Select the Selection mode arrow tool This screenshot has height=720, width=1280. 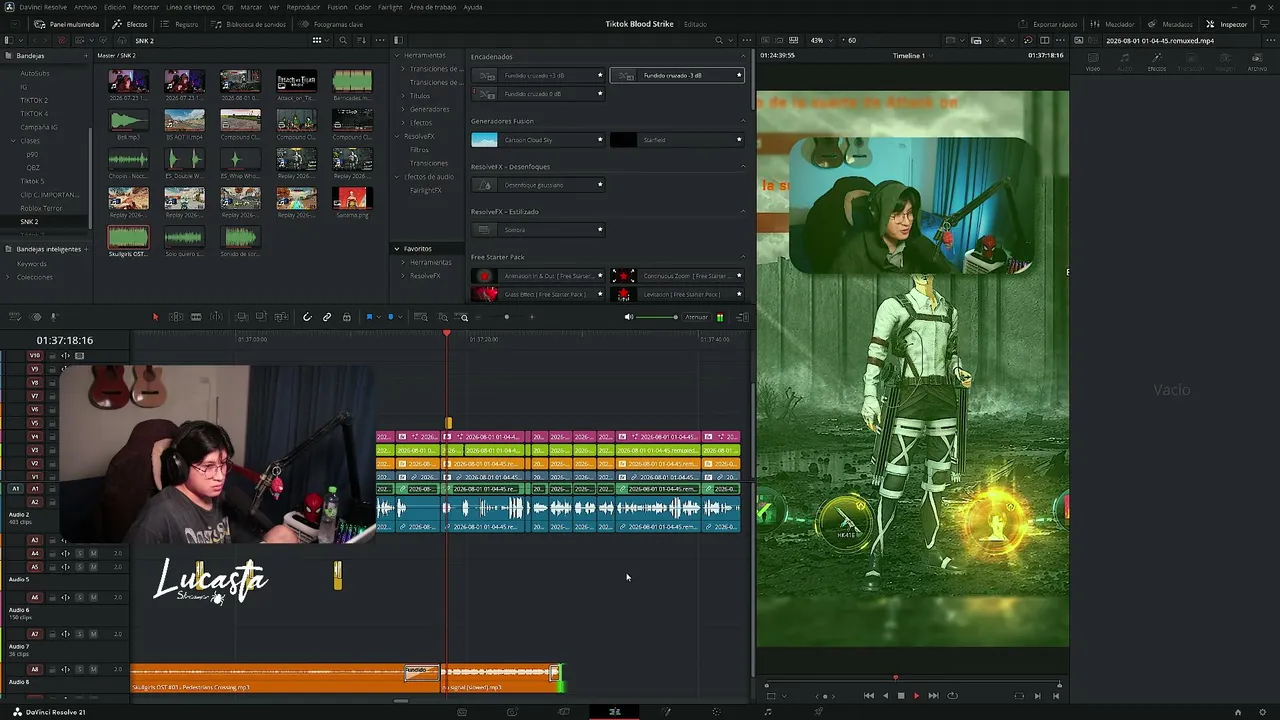155,317
